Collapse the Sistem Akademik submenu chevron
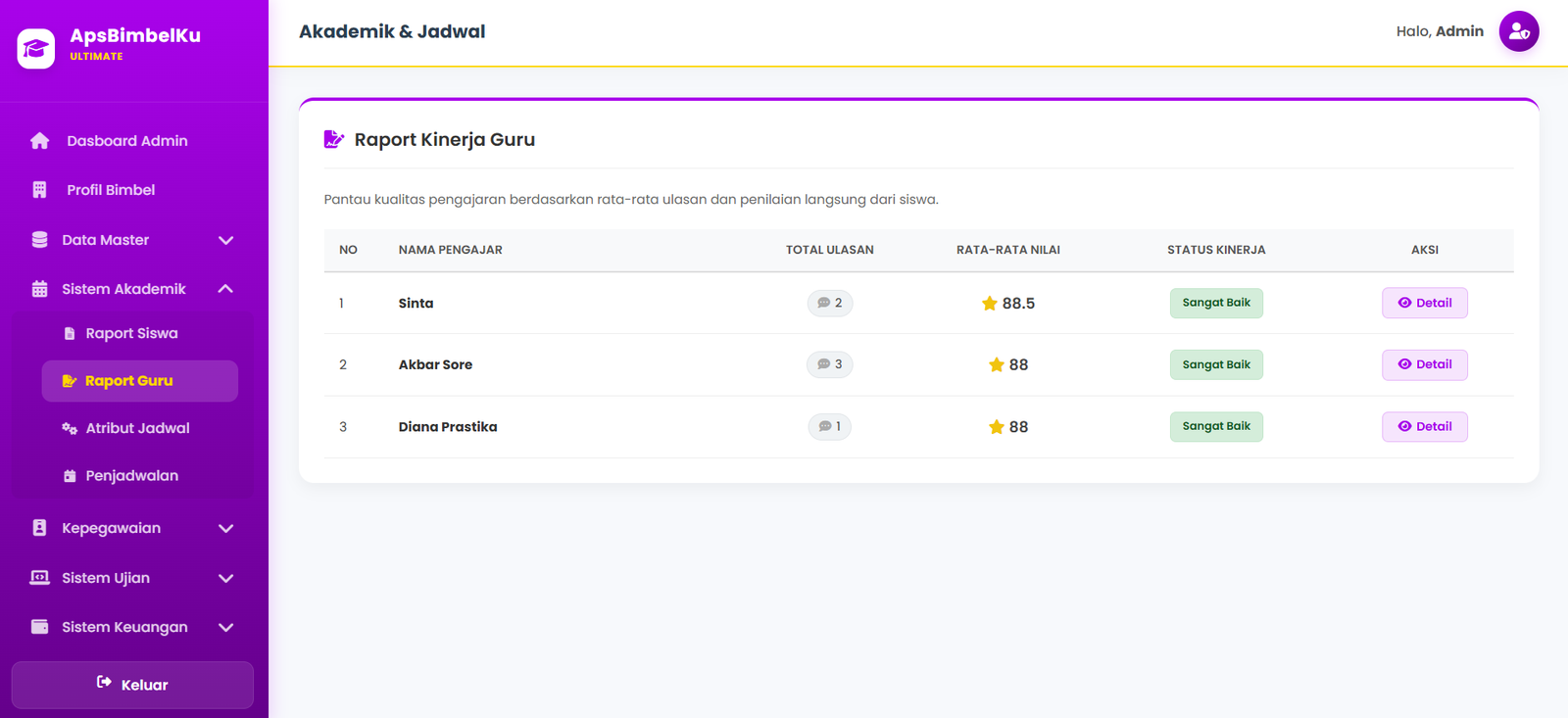 pyautogui.click(x=225, y=289)
